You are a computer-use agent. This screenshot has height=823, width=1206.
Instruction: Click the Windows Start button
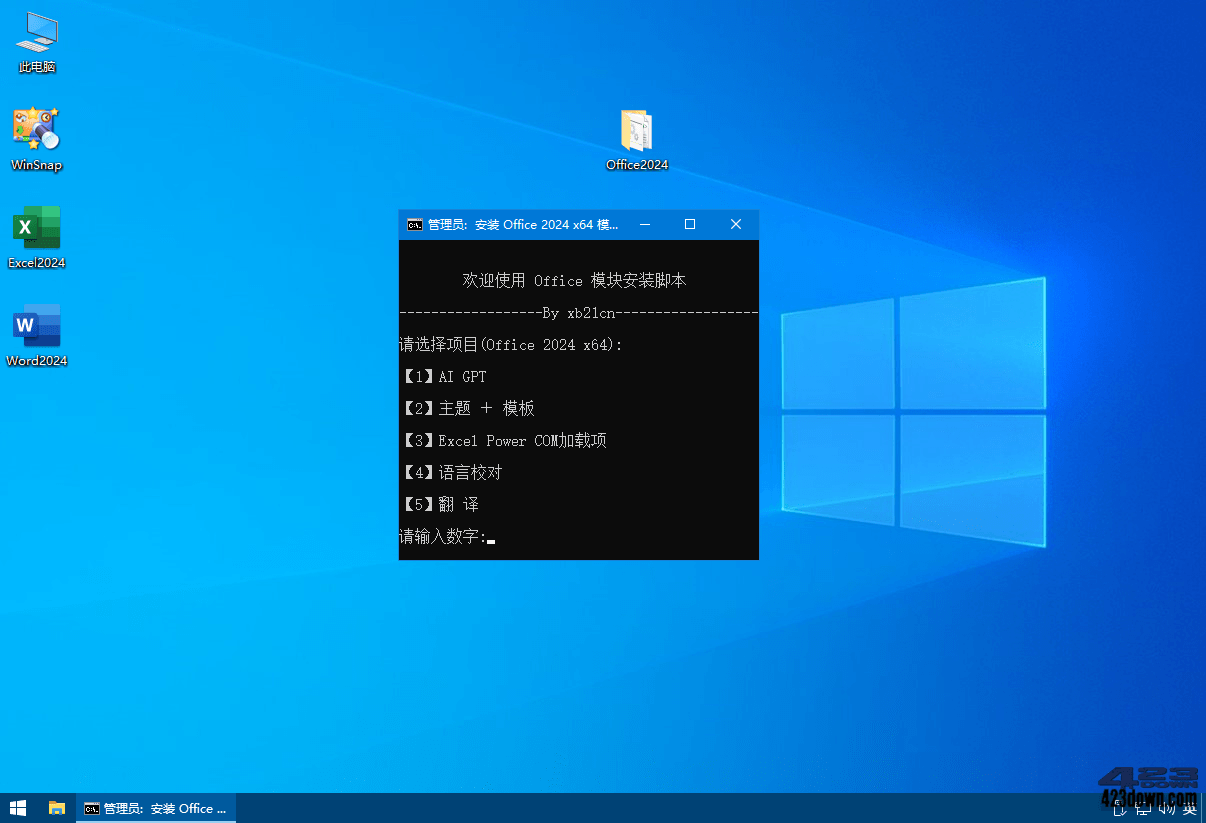16,808
